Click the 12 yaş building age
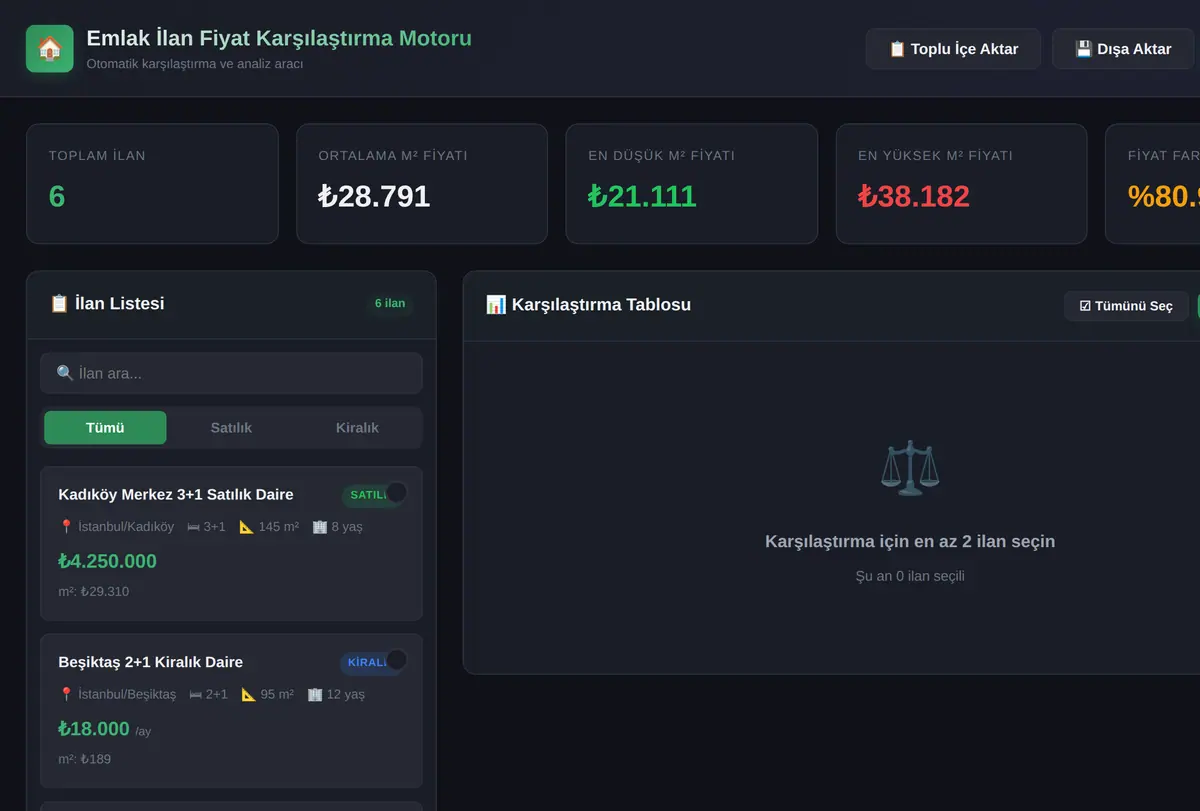 click(x=345, y=694)
